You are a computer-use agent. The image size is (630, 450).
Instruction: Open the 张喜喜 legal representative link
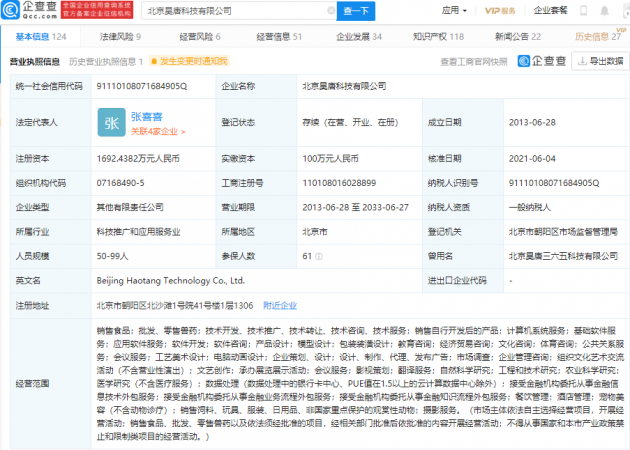(148, 115)
